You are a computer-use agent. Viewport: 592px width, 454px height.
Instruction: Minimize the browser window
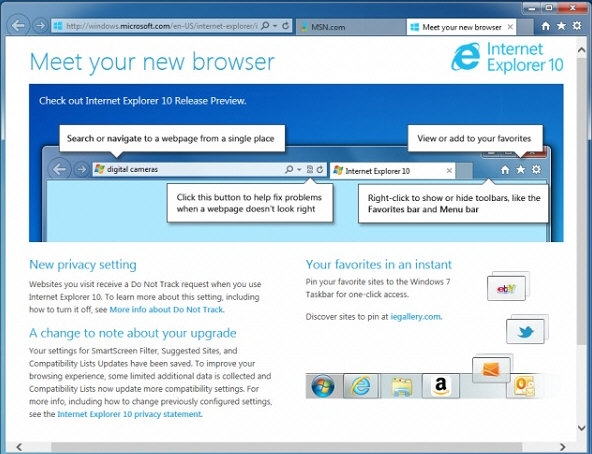pyautogui.click(x=533, y=7)
